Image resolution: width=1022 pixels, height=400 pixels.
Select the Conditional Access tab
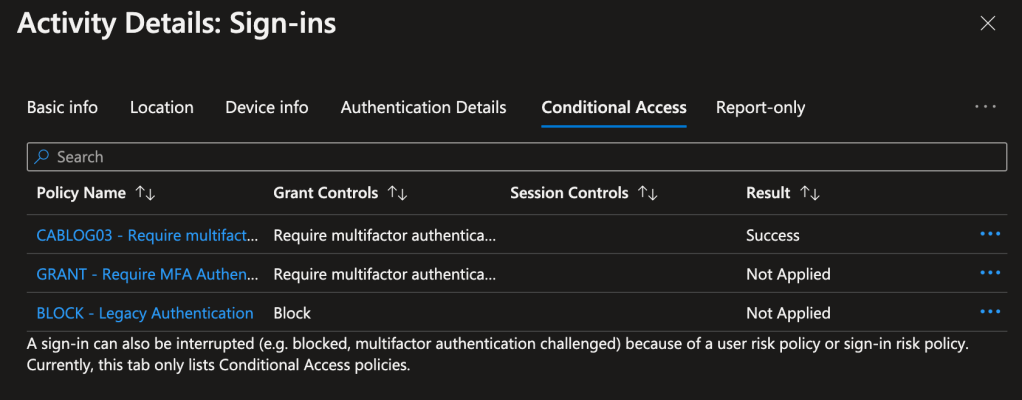pyautogui.click(x=614, y=107)
